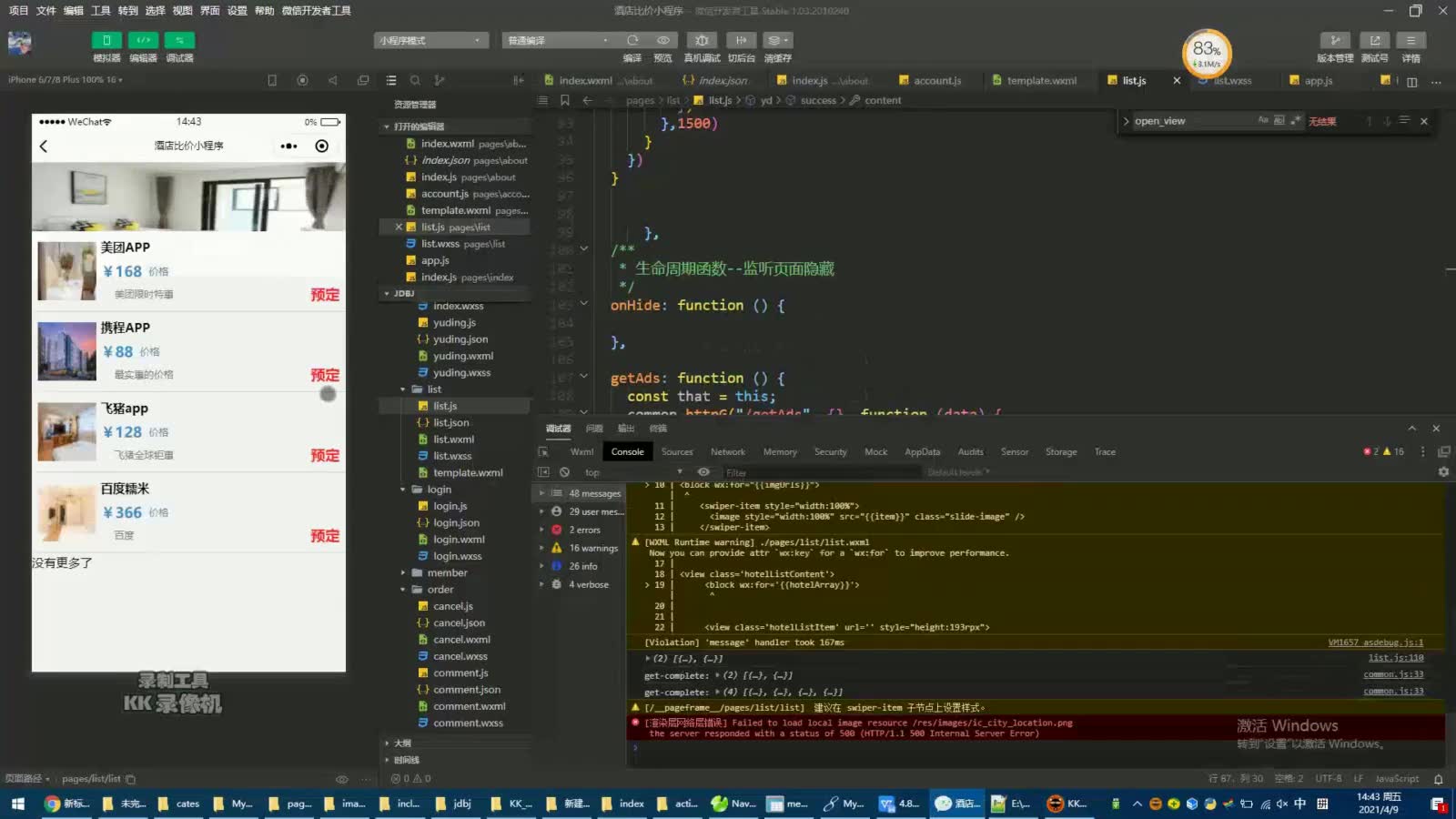Collapse the 打开的编辑器 section
The width and height of the screenshot is (1456, 819).
click(x=387, y=126)
